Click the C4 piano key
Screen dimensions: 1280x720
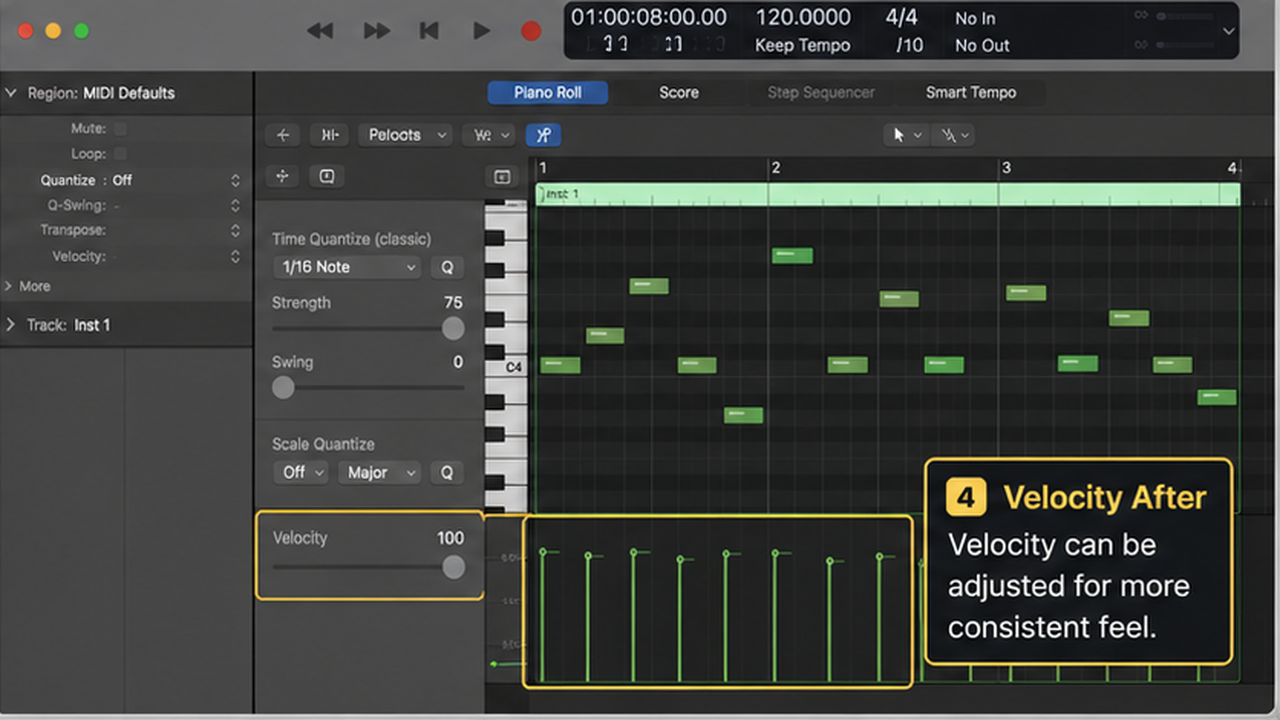point(506,367)
